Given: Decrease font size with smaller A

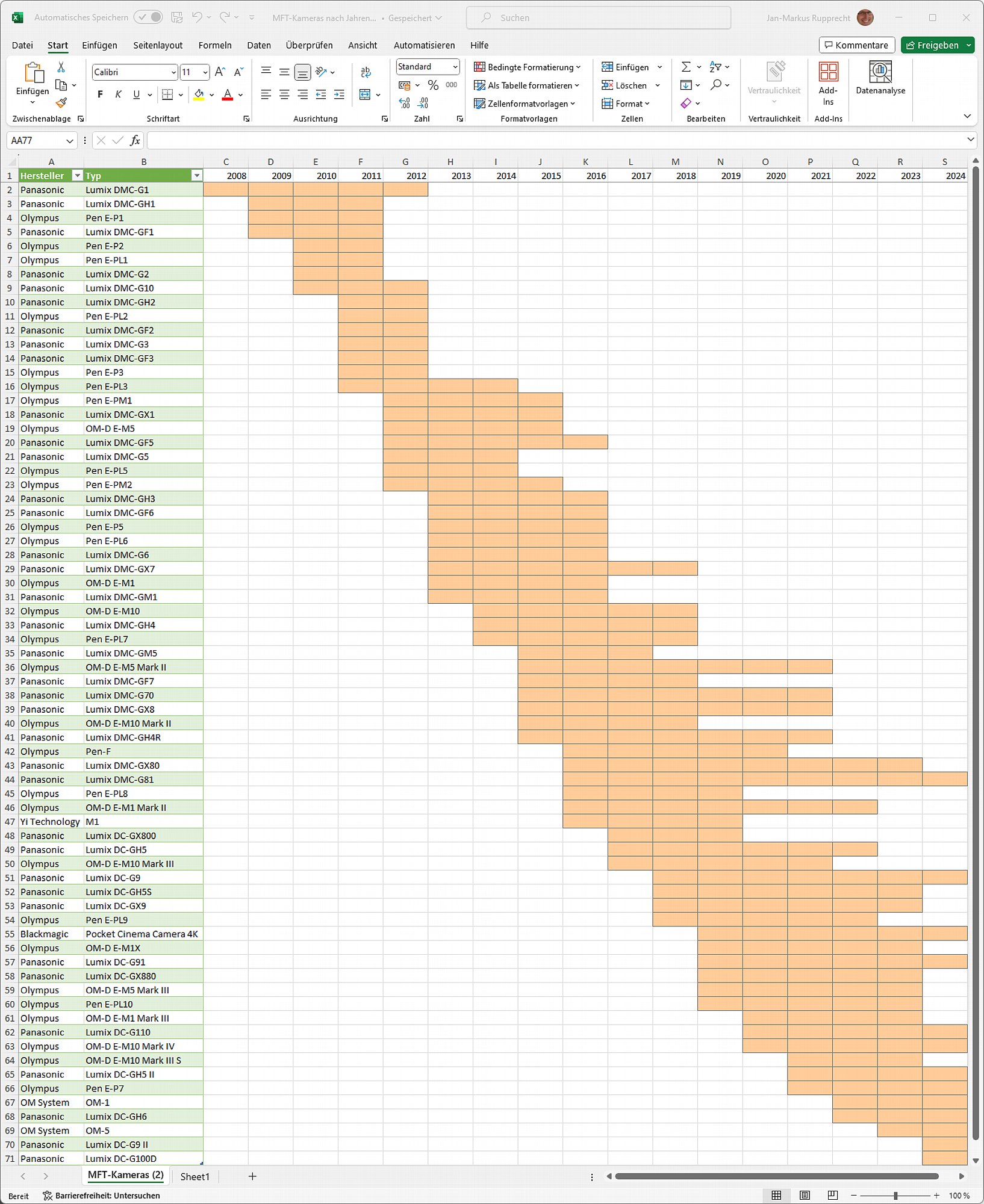Looking at the screenshot, I should (238, 72).
